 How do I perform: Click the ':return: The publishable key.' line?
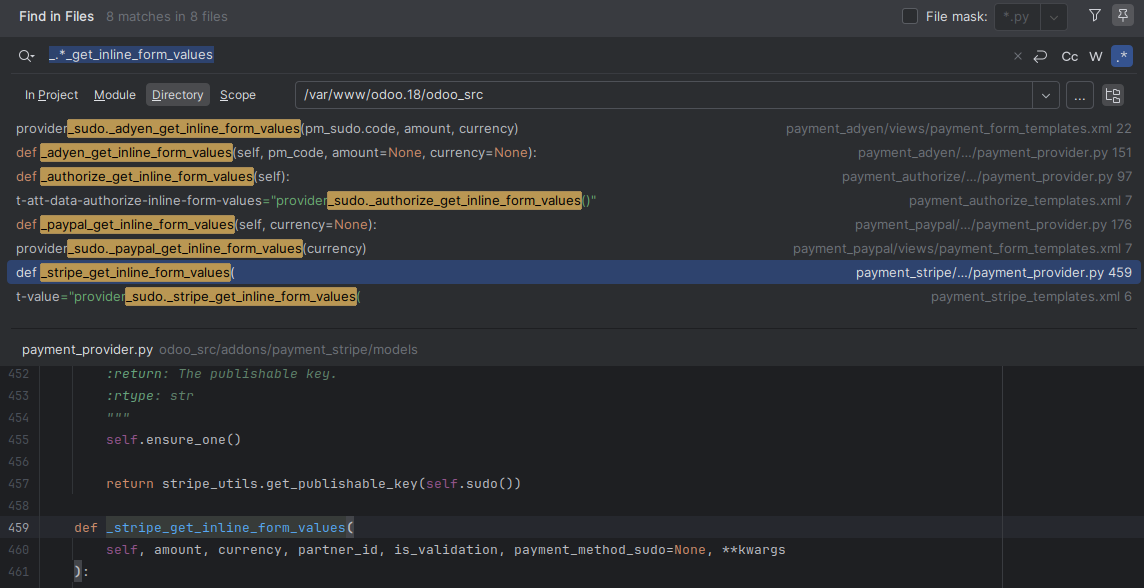[222, 374]
